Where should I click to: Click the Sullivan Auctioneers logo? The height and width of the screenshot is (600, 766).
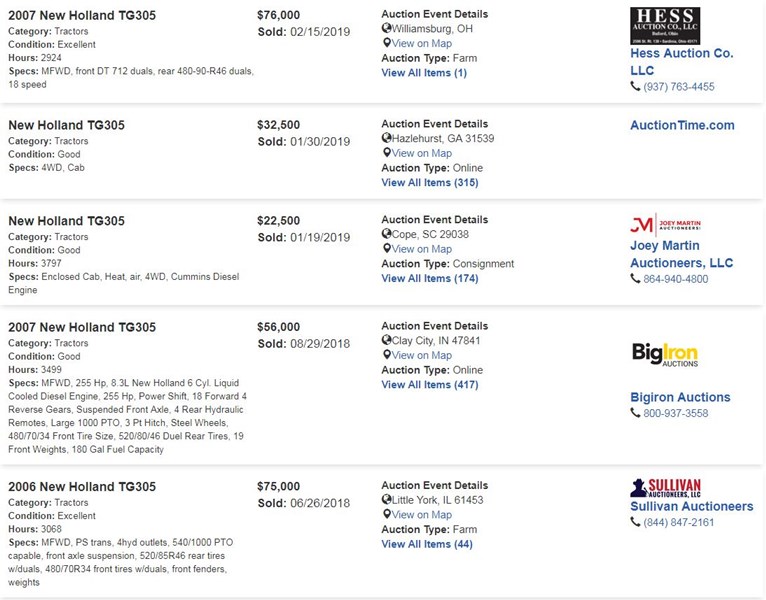click(665, 487)
